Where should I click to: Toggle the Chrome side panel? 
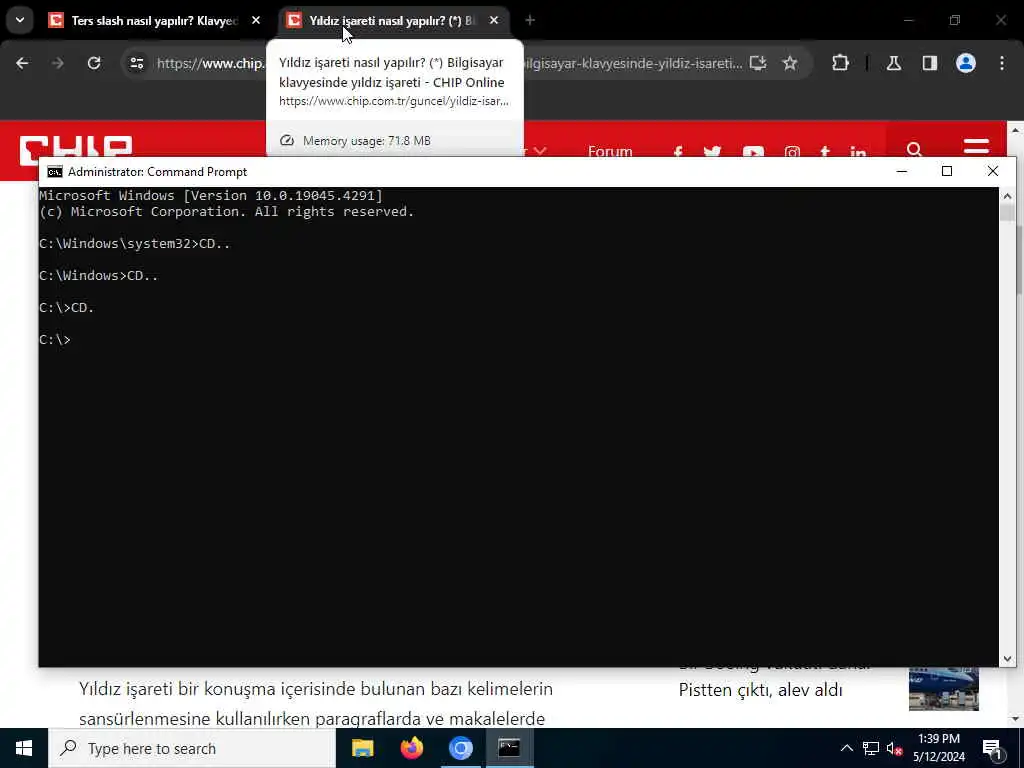[929, 63]
